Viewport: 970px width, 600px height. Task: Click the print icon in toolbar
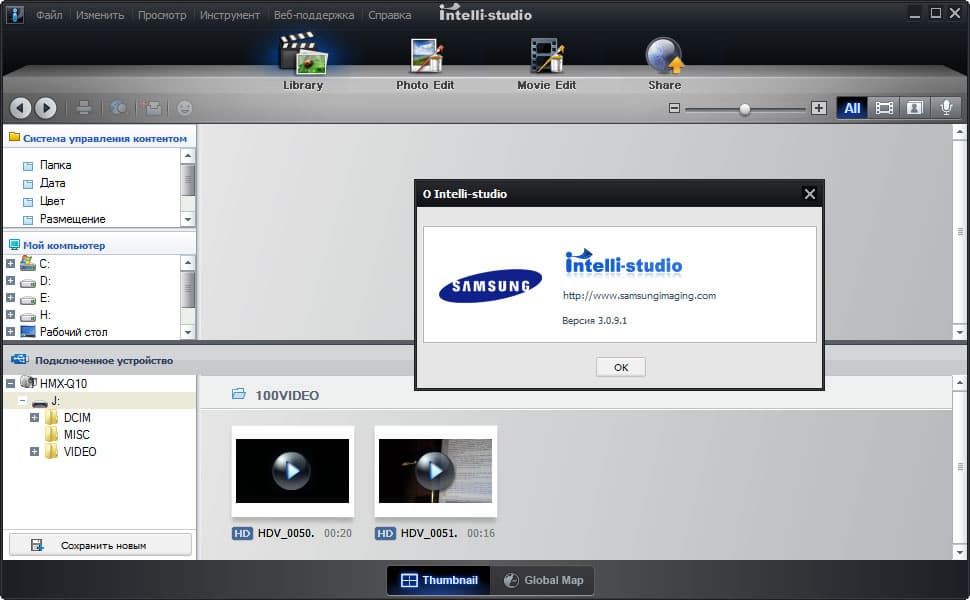coord(85,108)
